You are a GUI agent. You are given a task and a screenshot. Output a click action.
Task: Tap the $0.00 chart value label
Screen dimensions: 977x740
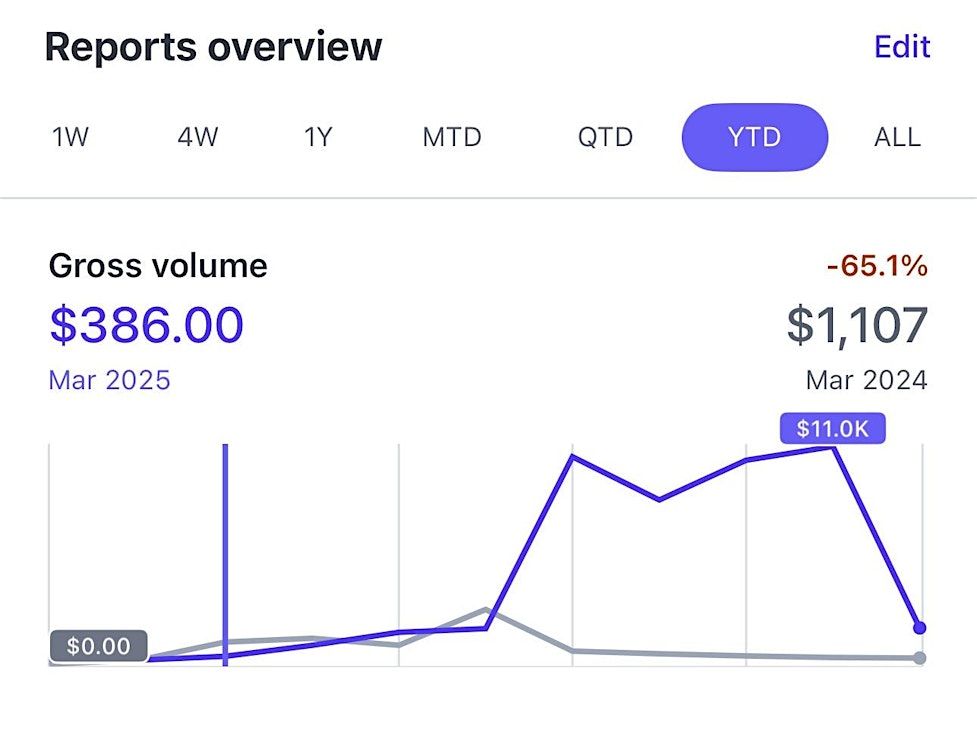pyautogui.click(x=98, y=646)
